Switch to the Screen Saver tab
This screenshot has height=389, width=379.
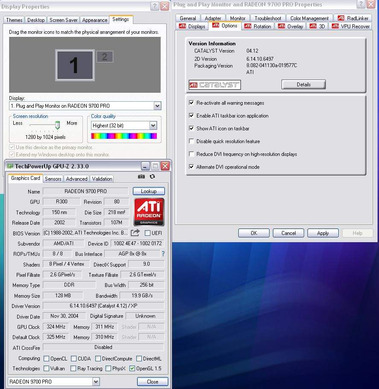click(x=63, y=20)
